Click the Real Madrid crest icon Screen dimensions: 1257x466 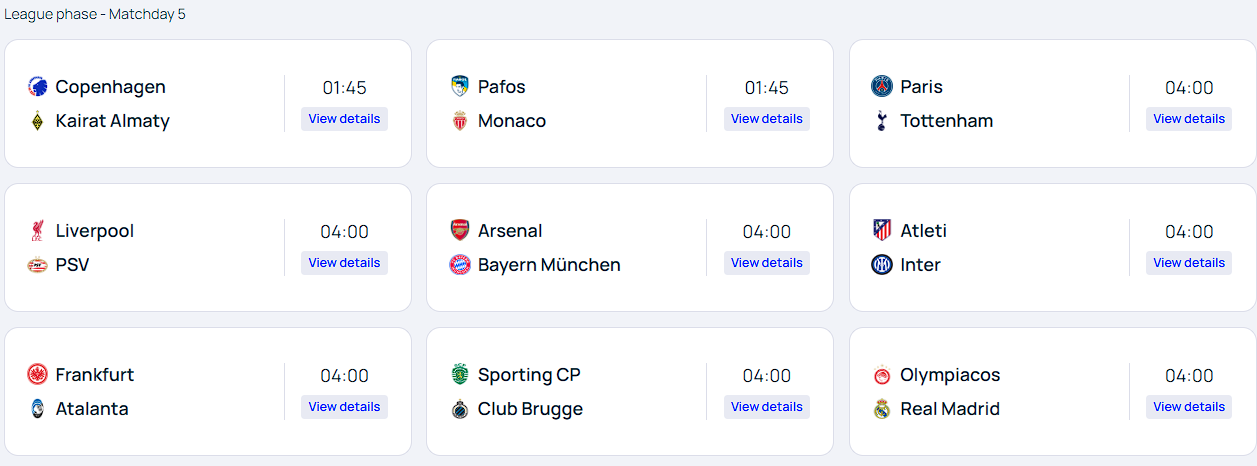click(x=881, y=409)
